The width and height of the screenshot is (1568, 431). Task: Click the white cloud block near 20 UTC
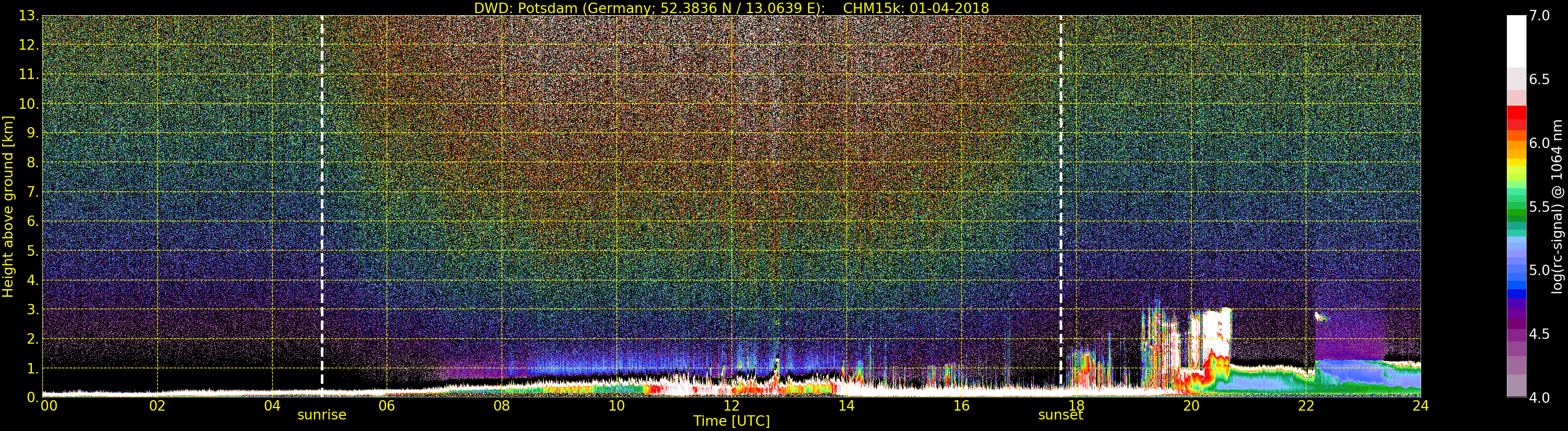(x=1216, y=332)
